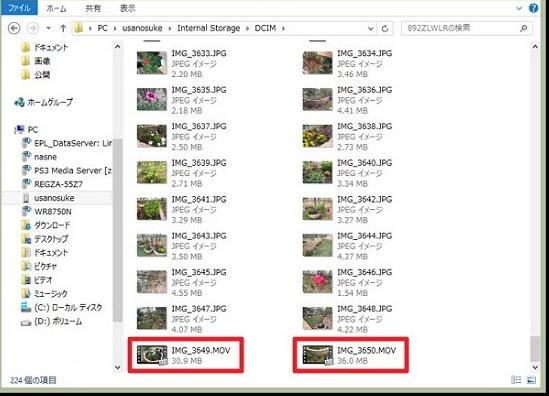This screenshot has width=549, height=396.
Task: Select IMG_3649.MOV video thumbnail
Action: (152, 355)
